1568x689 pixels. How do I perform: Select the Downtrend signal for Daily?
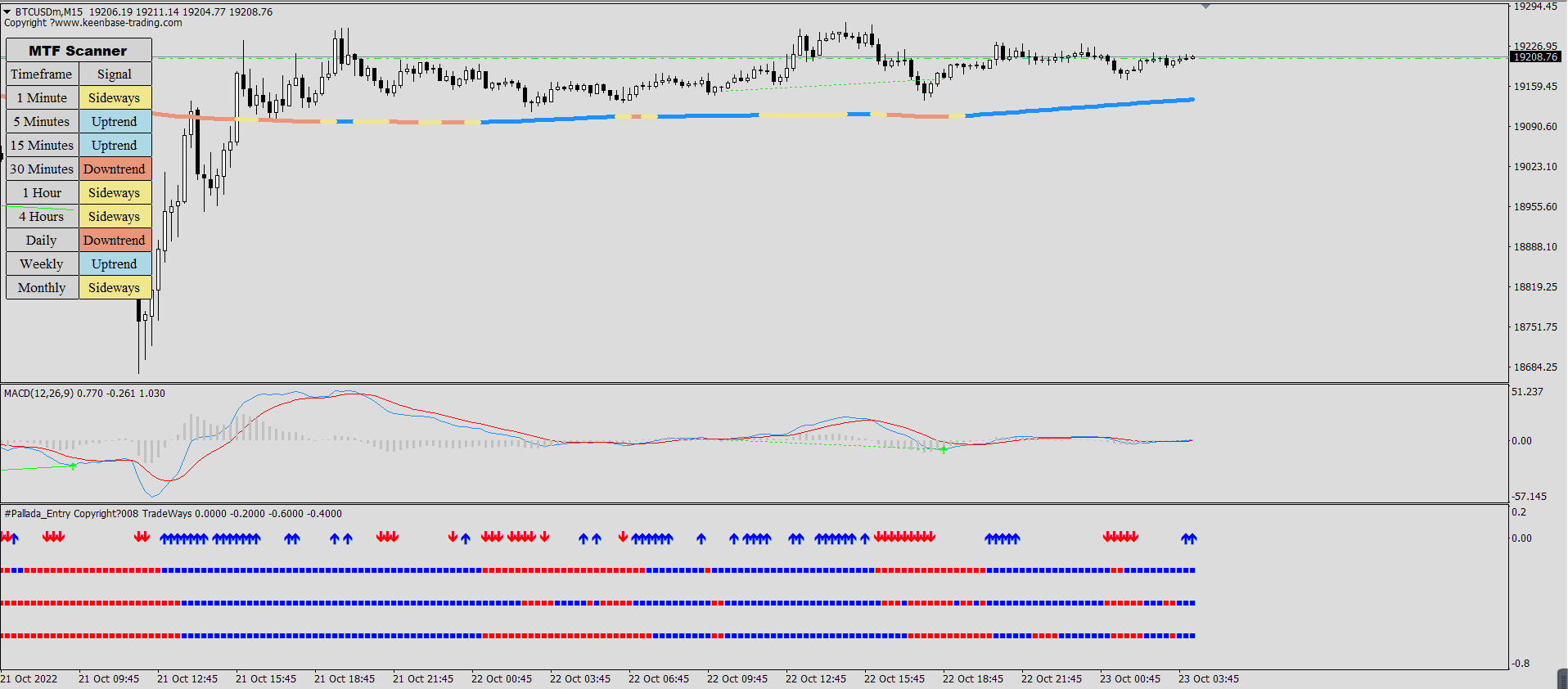pos(115,241)
